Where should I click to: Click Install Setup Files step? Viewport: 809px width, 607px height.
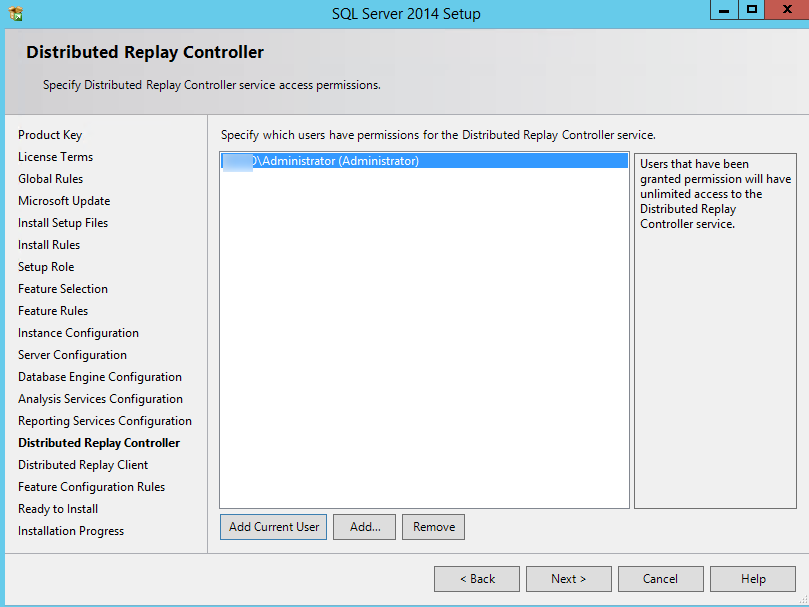(63, 223)
